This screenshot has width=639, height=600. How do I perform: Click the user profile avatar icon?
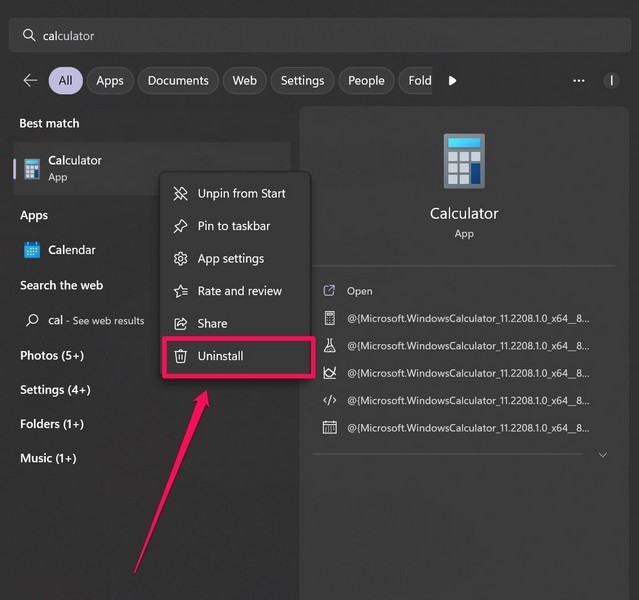[x=611, y=81]
